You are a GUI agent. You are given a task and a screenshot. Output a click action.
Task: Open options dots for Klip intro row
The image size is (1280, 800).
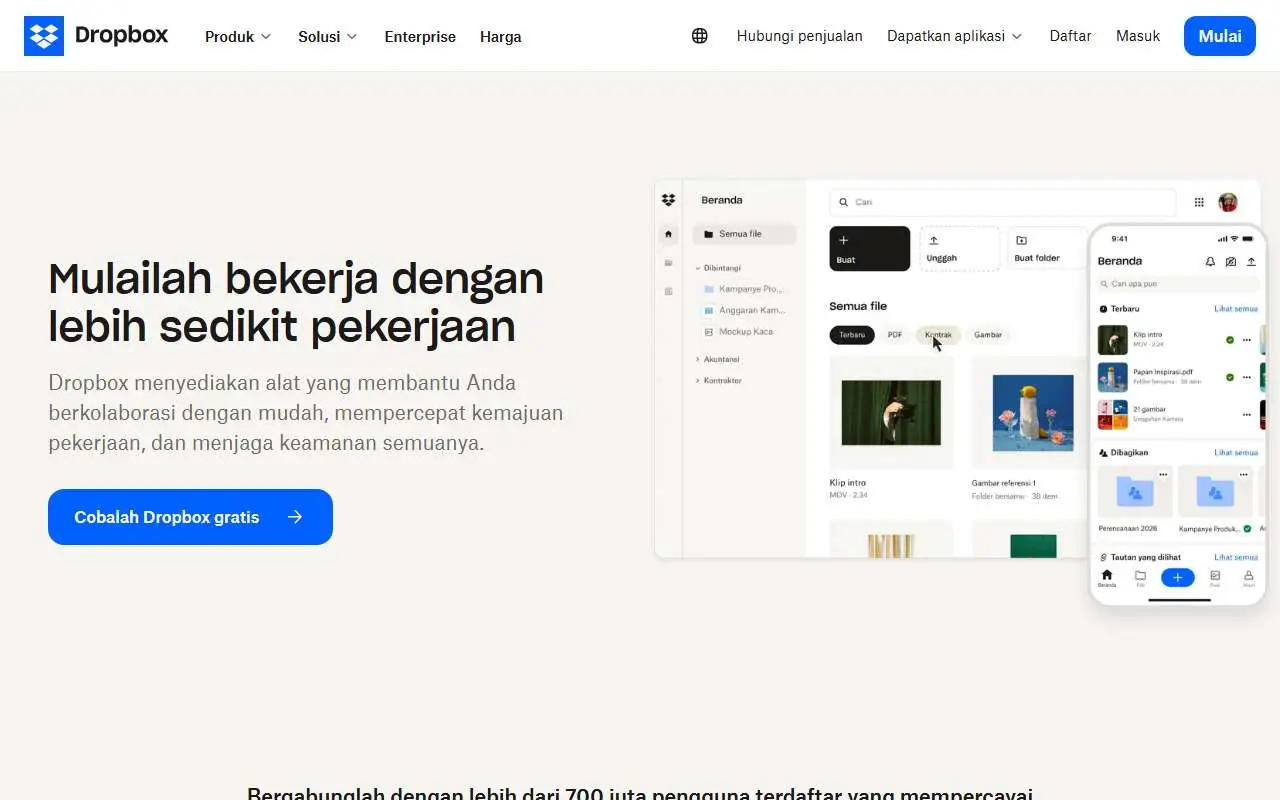point(1246,340)
